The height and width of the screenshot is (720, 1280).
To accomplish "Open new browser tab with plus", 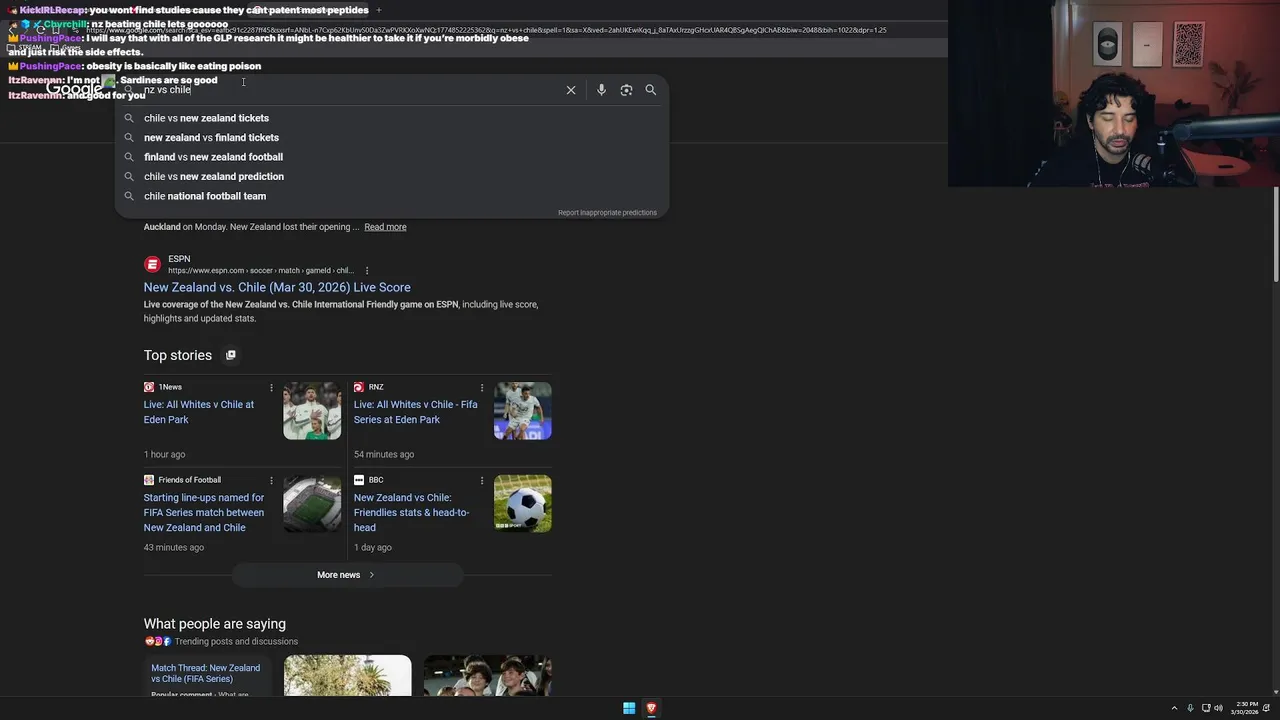I will (x=379, y=10).
